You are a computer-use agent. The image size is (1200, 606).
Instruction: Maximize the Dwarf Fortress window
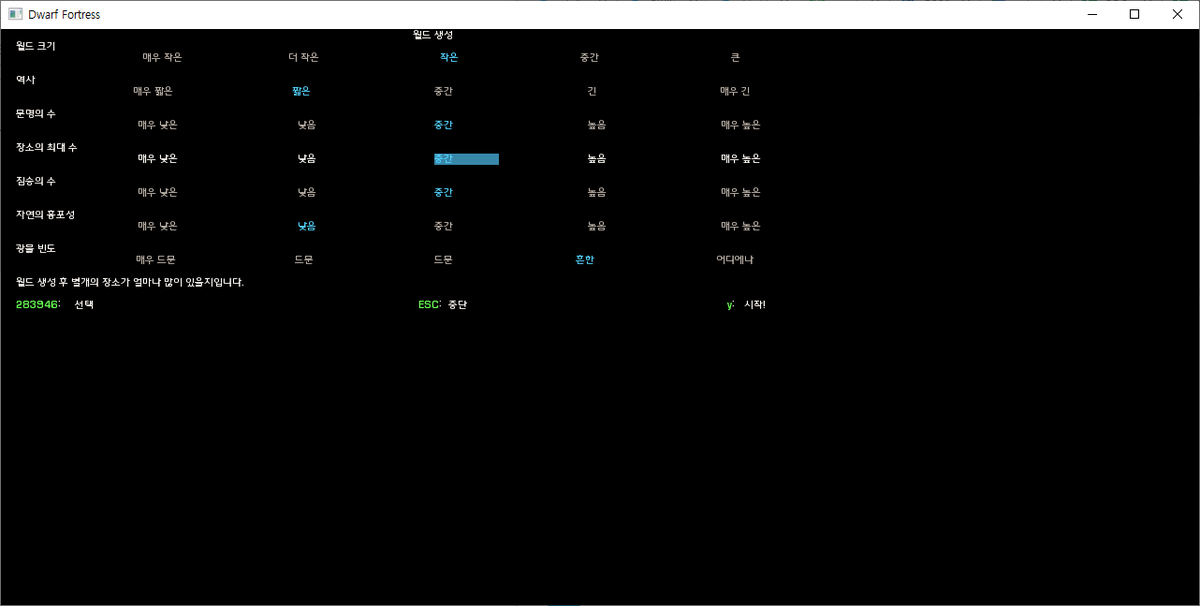(x=1134, y=14)
